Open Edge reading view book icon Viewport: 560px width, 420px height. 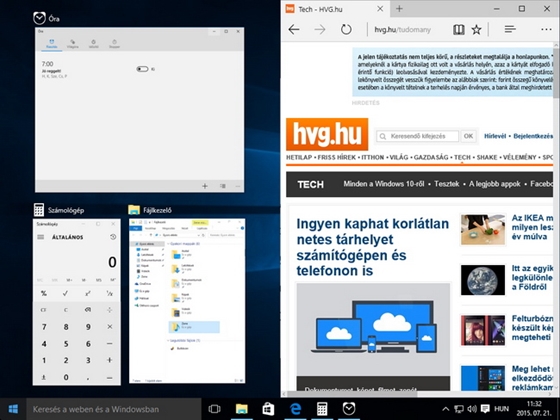[x=459, y=29]
